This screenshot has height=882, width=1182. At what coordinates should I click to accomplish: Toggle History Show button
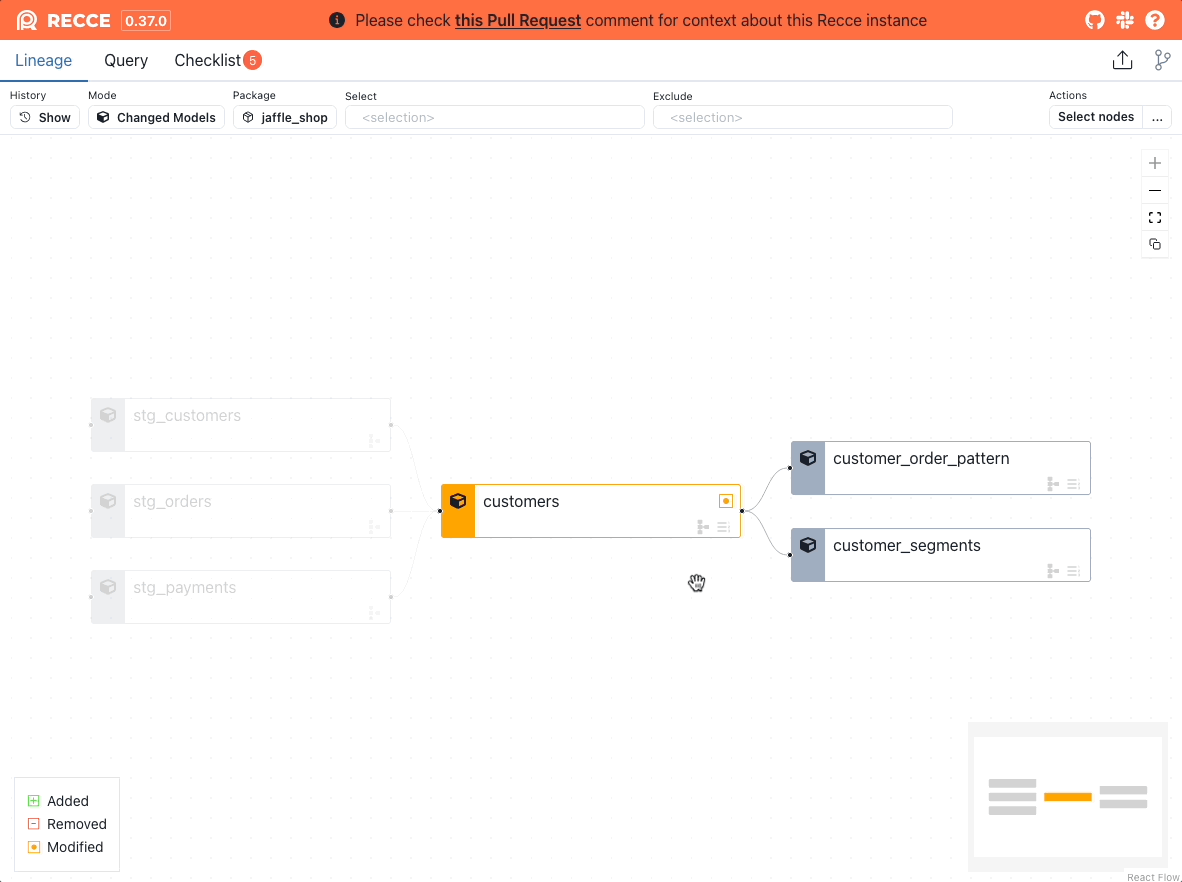[45, 117]
